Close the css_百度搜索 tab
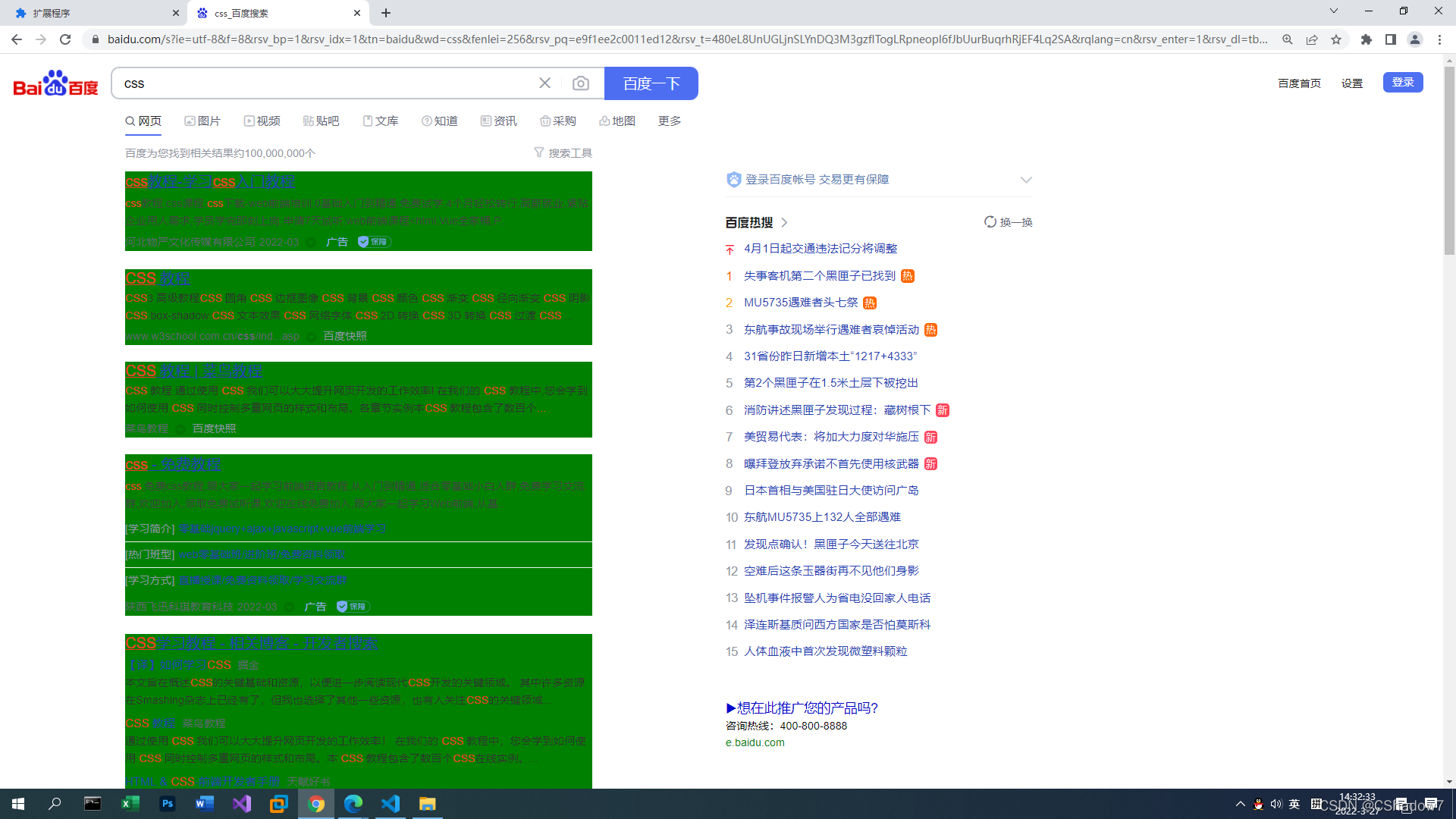Screen dimensions: 1456x819 point(357,13)
